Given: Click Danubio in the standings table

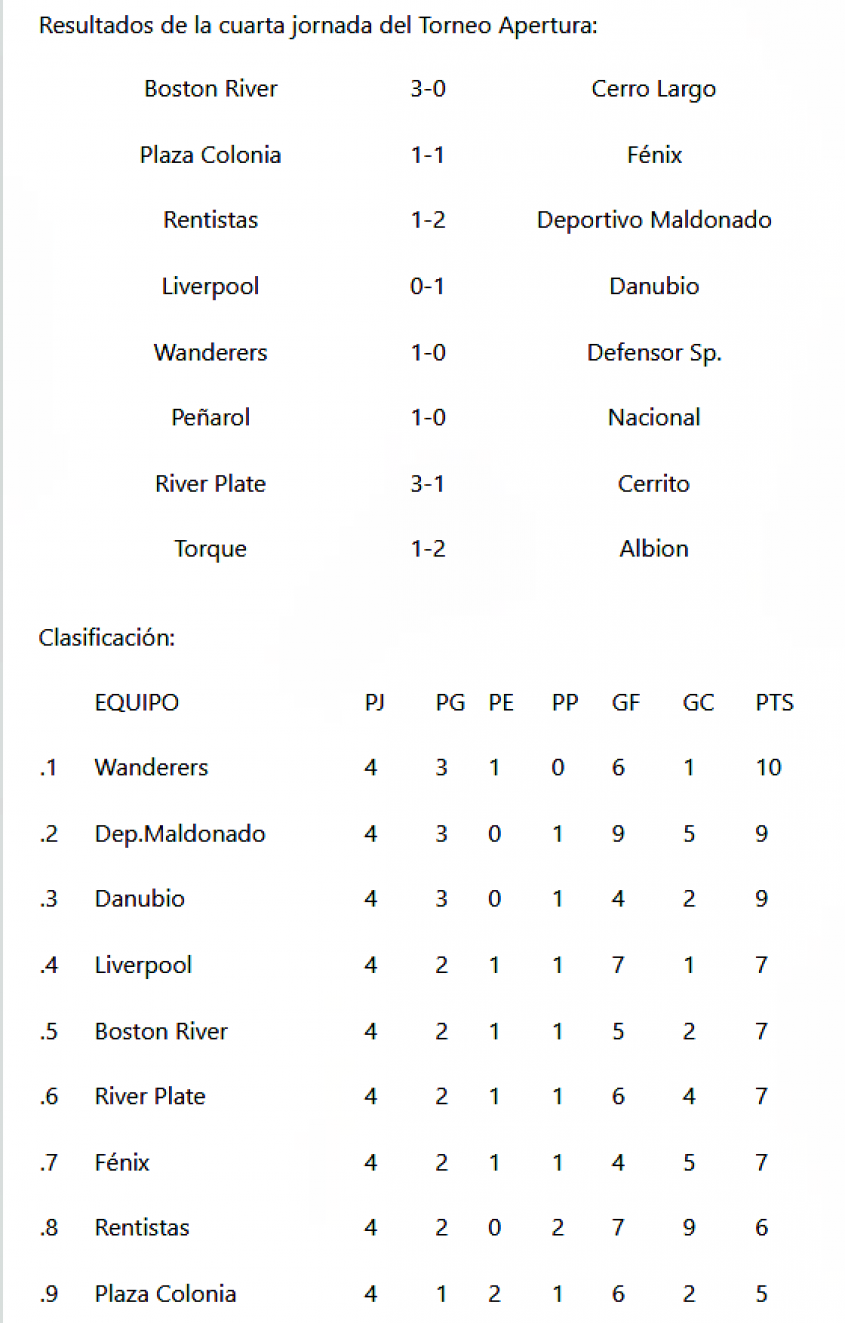Looking at the screenshot, I should coord(140,899).
